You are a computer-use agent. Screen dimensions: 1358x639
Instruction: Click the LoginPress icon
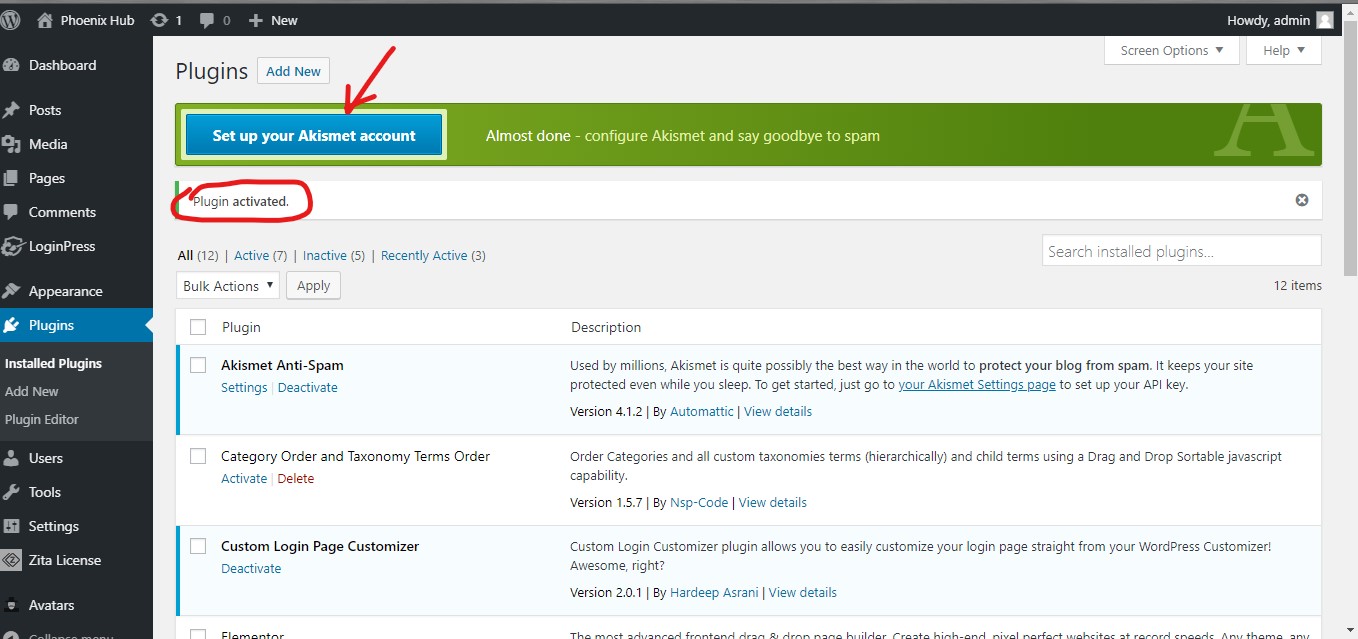[x=12, y=246]
